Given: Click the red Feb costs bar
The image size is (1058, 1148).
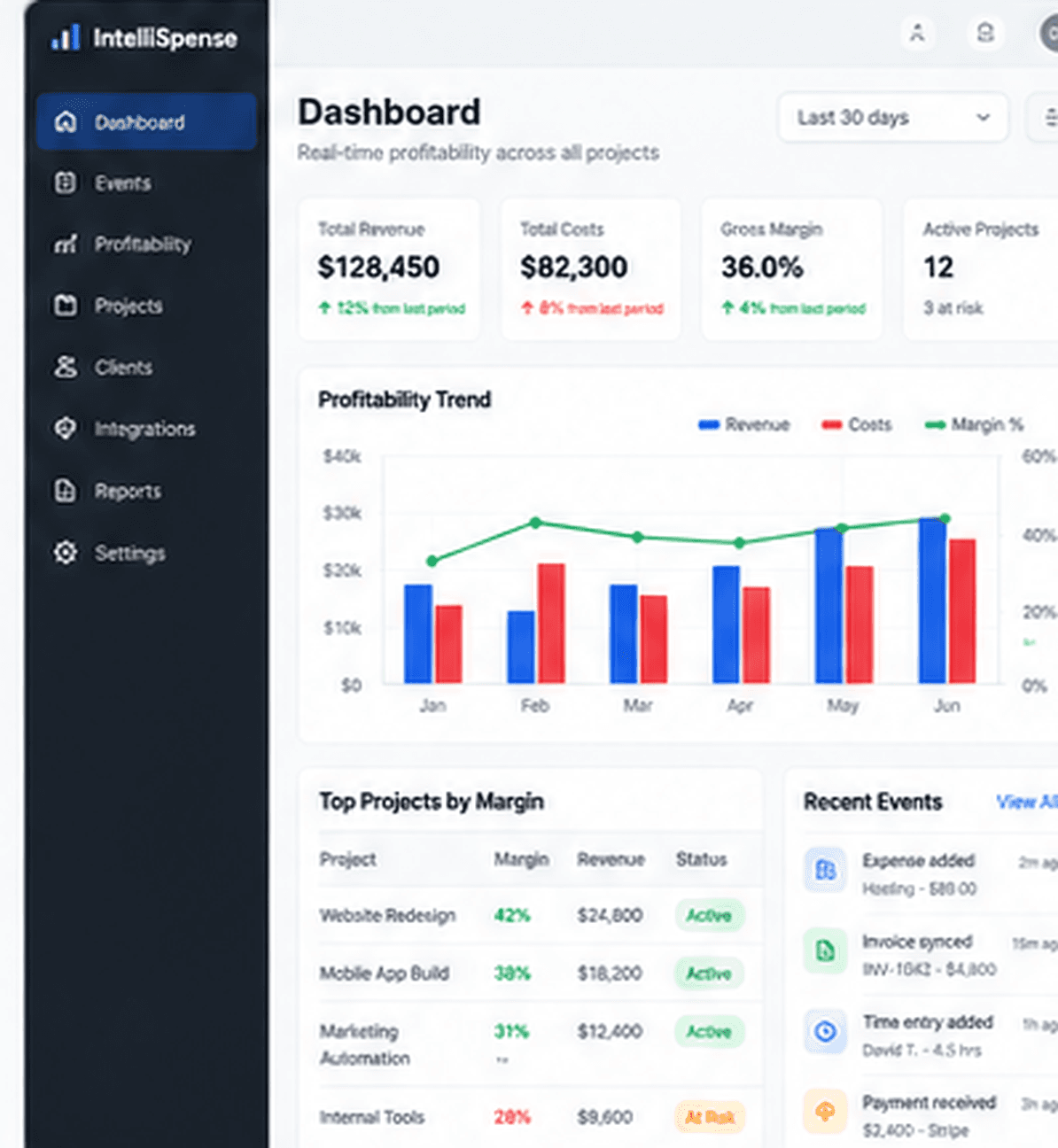Looking at the screenshot, I should pos(551,623).
